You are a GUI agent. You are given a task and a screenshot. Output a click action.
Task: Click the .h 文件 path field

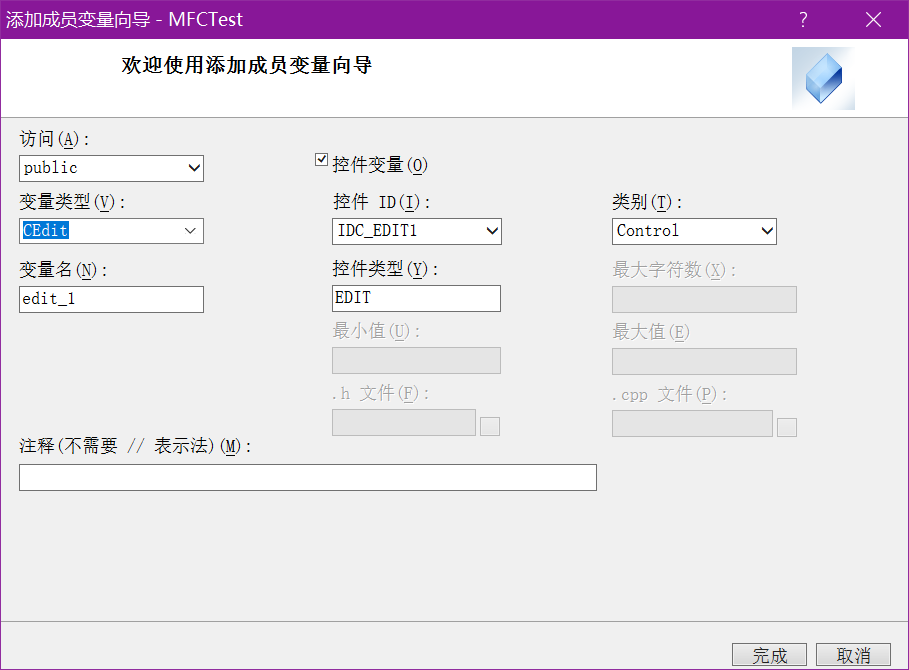tap(404, 423)
